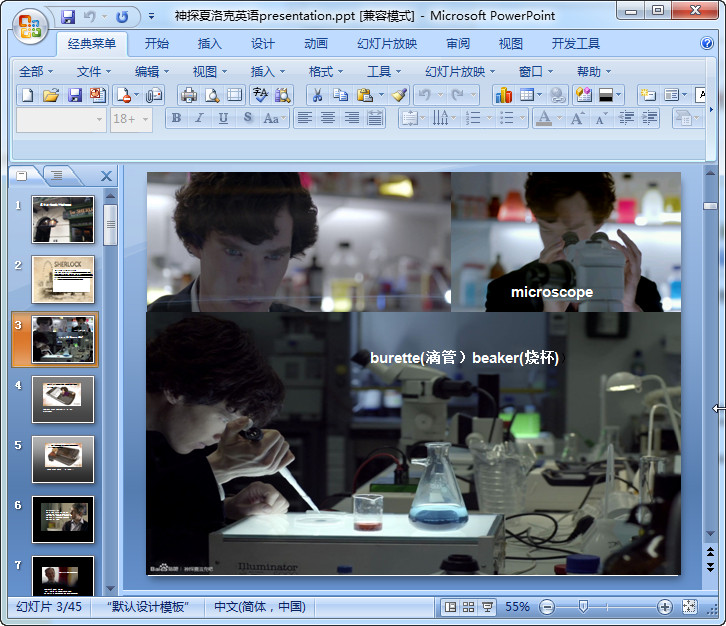Viewport: 726px width, 626px height.
Task: Open a file with the folder icon
Action: tap(50, 95)
